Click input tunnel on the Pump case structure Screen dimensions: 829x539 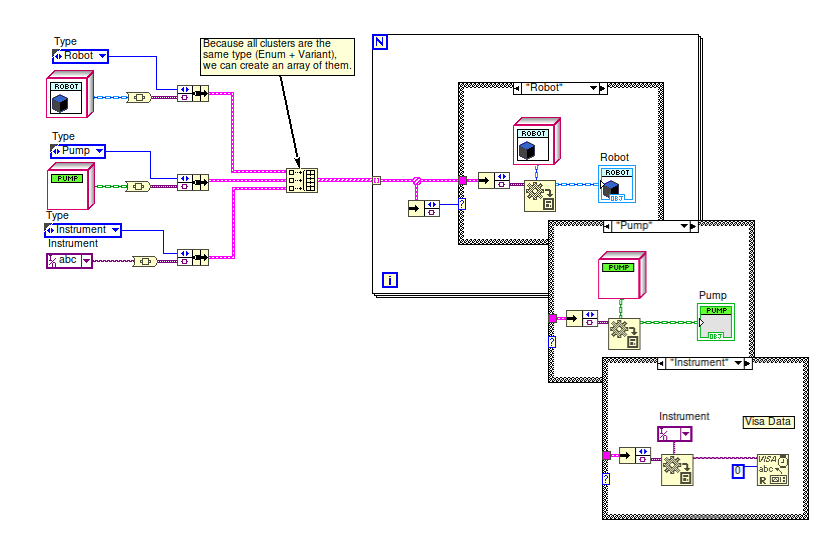(552, 318)
